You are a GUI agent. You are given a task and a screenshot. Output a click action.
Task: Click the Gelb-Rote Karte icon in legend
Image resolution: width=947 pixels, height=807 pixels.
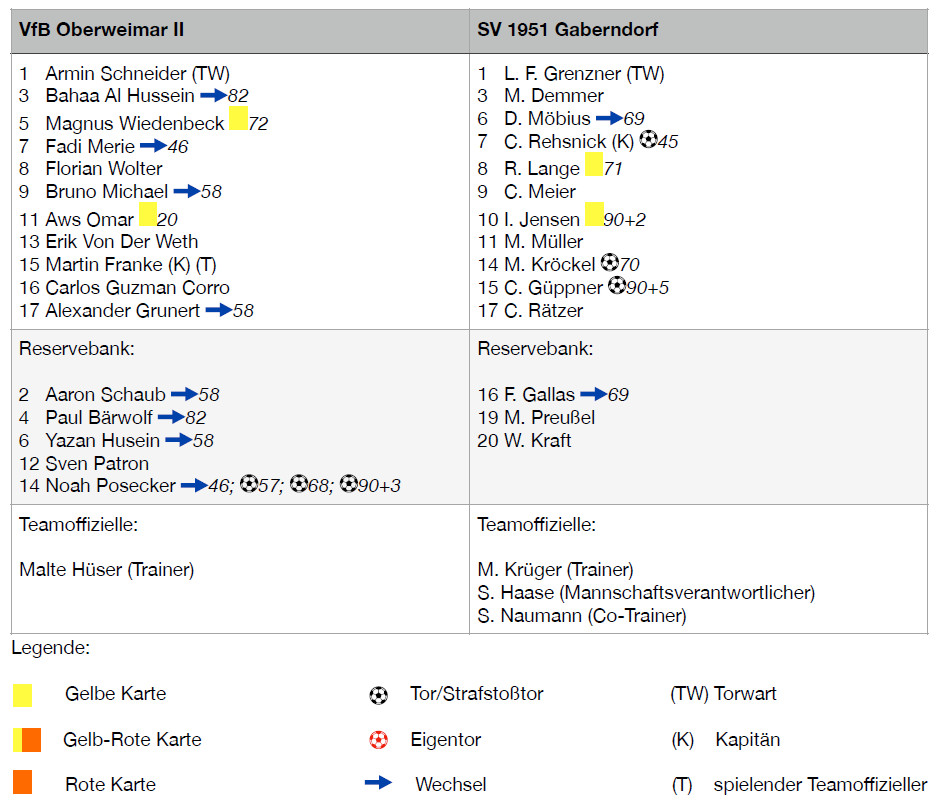pos(27,740)
